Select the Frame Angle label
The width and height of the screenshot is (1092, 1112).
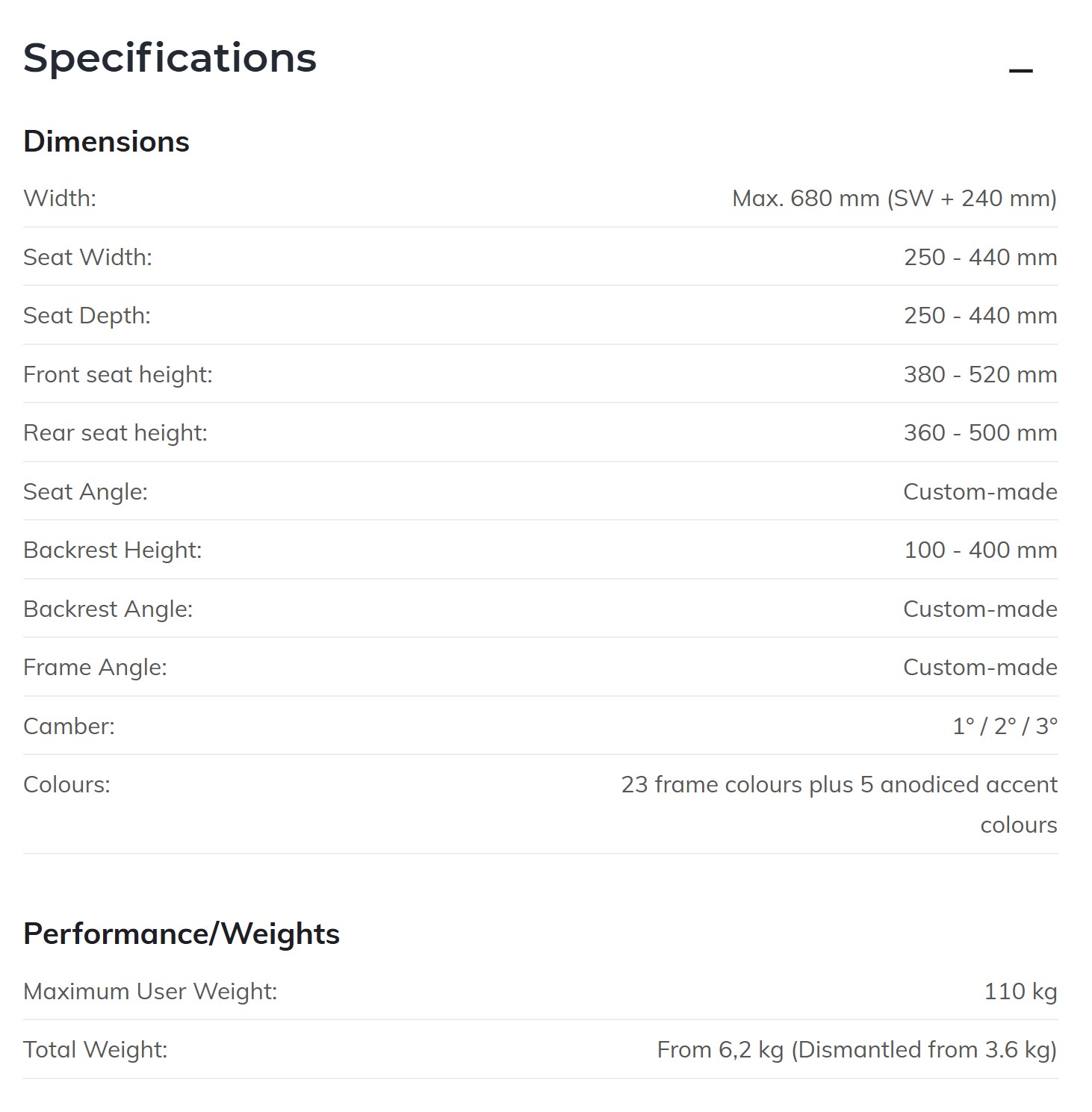95,668
